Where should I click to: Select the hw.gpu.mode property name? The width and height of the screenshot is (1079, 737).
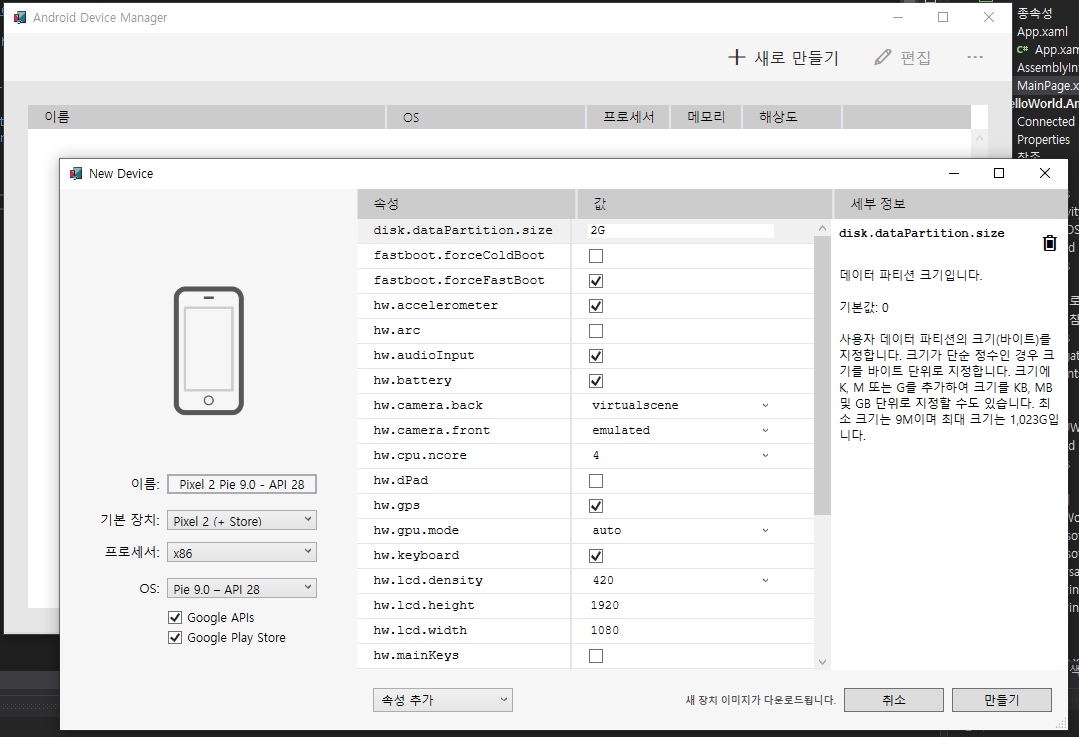coord(416,531)
